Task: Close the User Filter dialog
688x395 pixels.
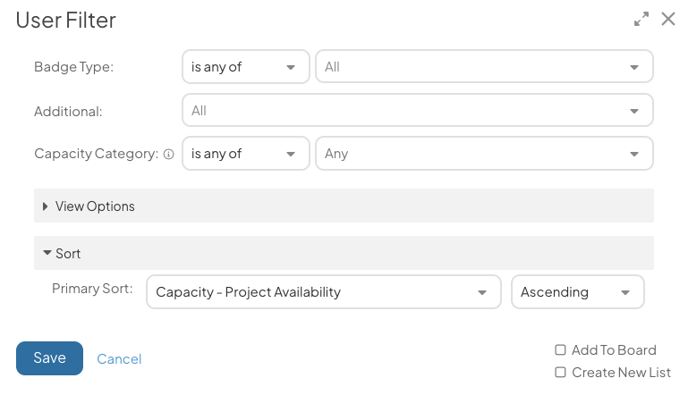Action: click(x=668, y=19)
